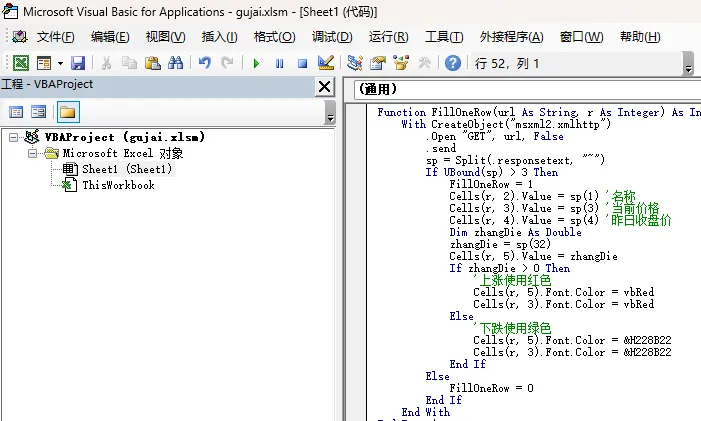
Task: Click the With CreateObject("msxml2.xmlhttp") line
Action: click(x=506, y=124)
